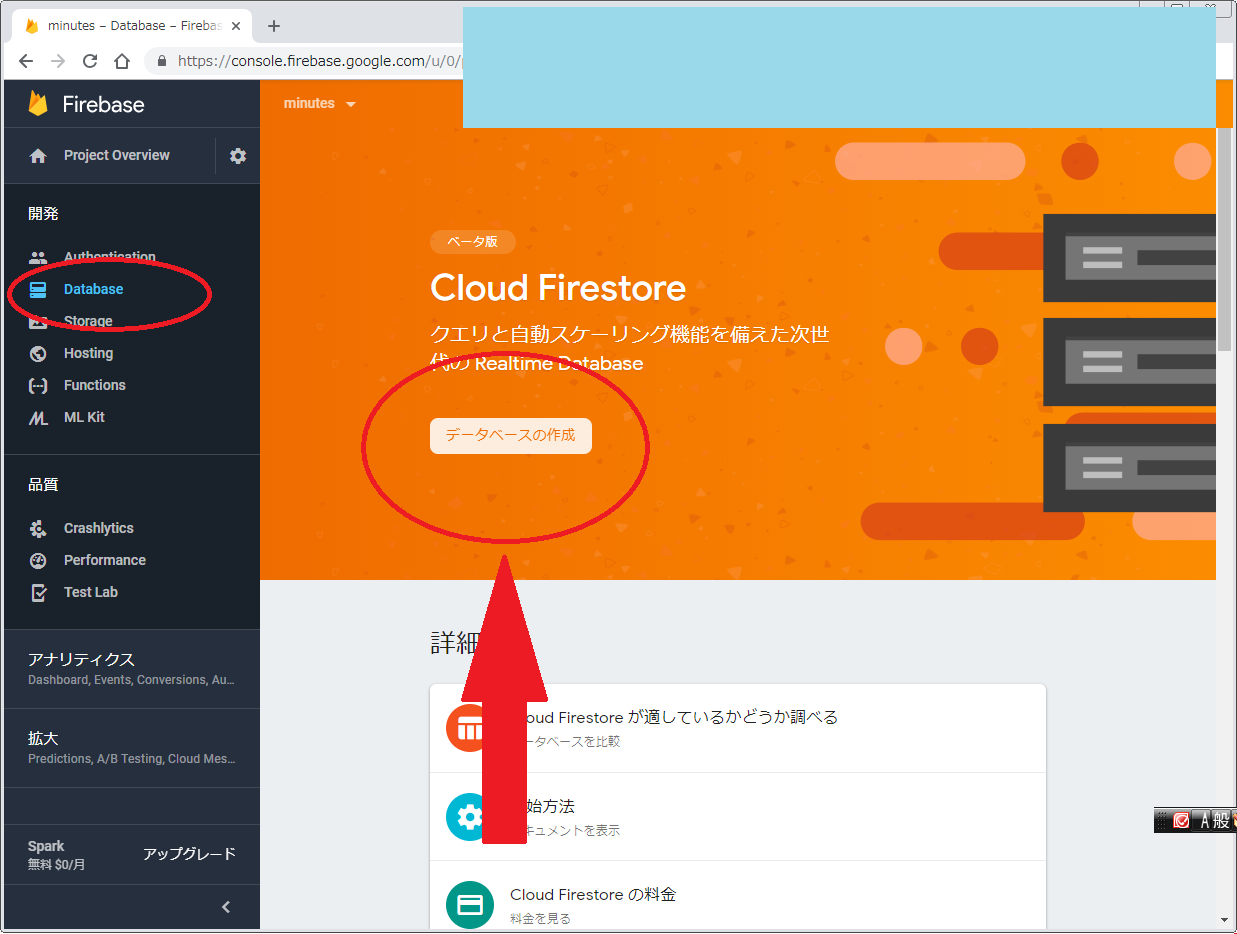The height and width of the screenshot is (934, 1237).
Task: Open a new browser tab
Action: coord(274,26)
